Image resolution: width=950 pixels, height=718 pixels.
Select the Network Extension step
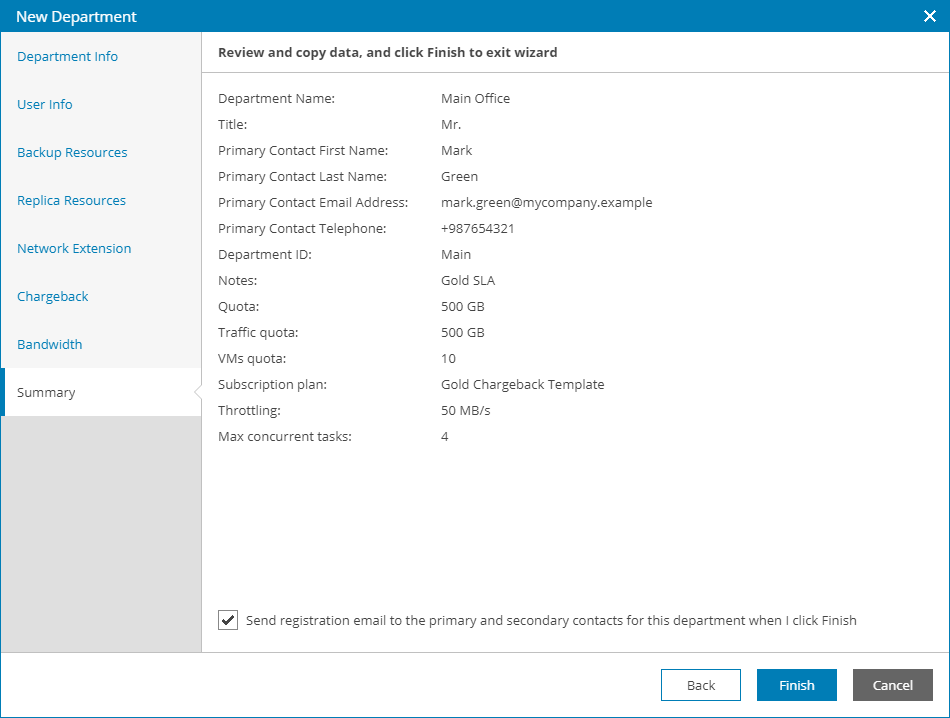(74, 249)
